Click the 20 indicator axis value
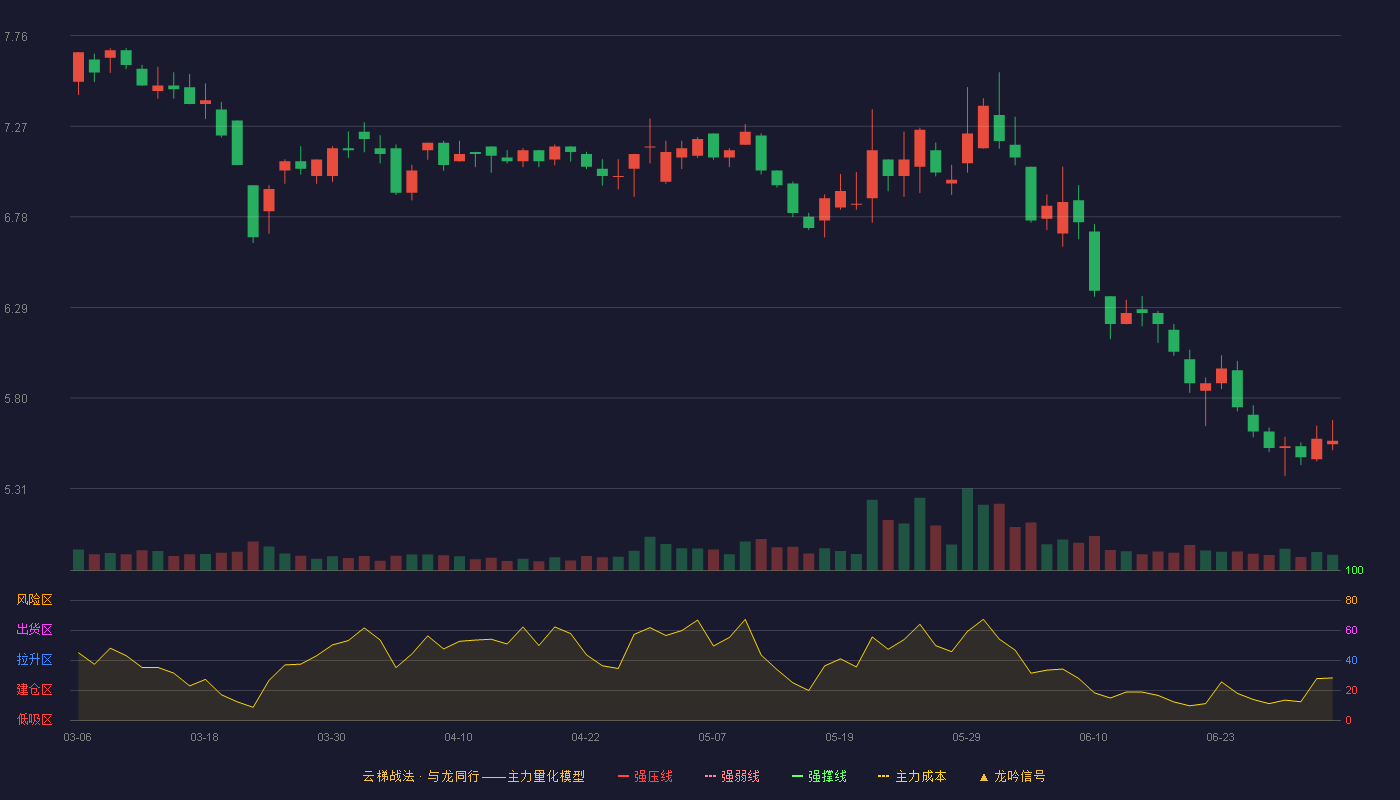The height and width of the screenshot is (800, 1400). point(1351,690)
